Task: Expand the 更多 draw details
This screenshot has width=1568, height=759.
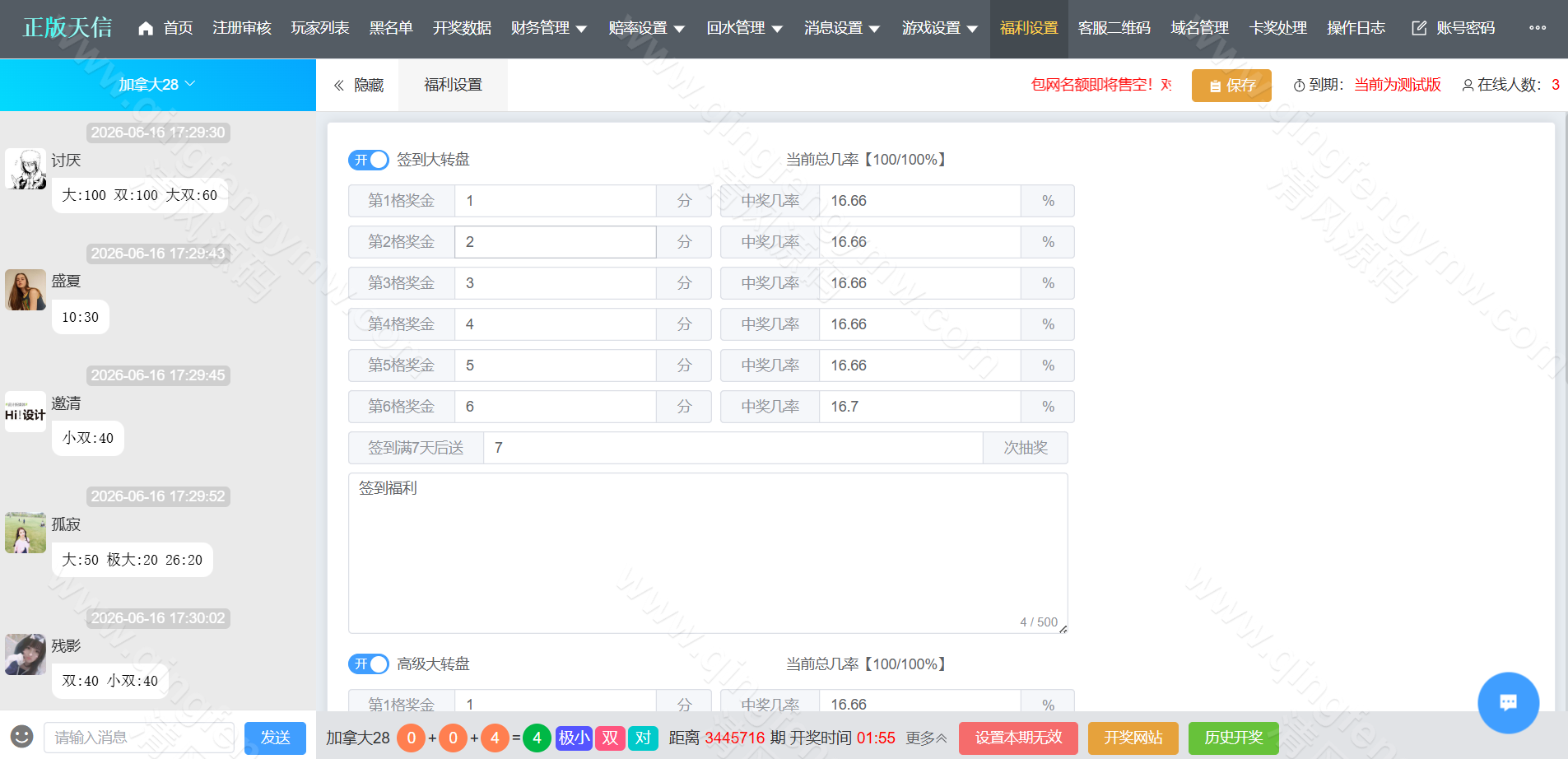Action: (x=926, y=738)
